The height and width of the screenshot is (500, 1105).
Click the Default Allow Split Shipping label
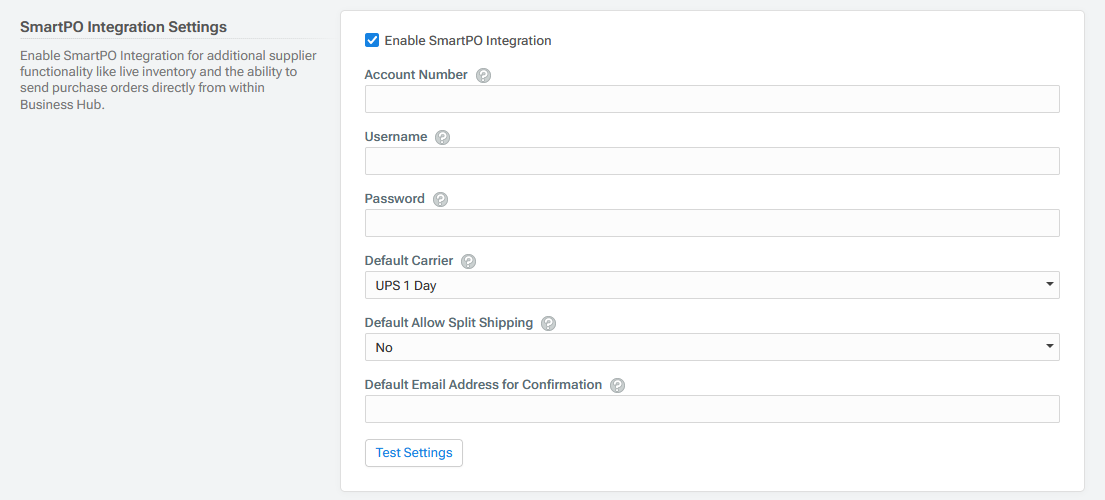pos(449,323)
